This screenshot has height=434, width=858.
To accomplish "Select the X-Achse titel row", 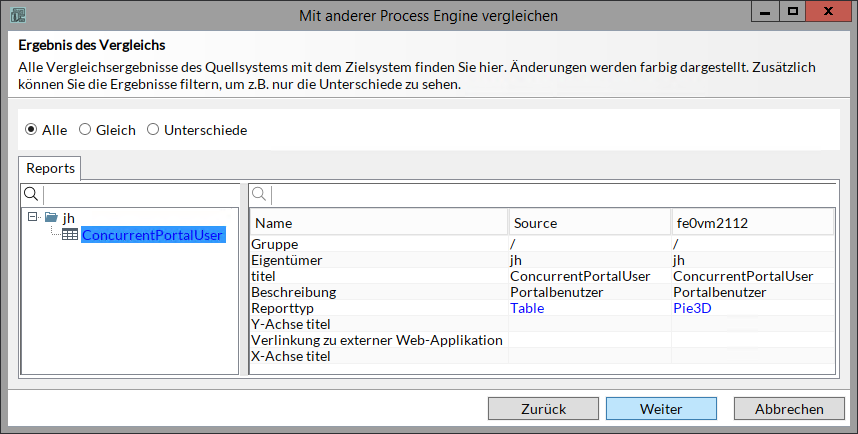I will click(542, 356).
